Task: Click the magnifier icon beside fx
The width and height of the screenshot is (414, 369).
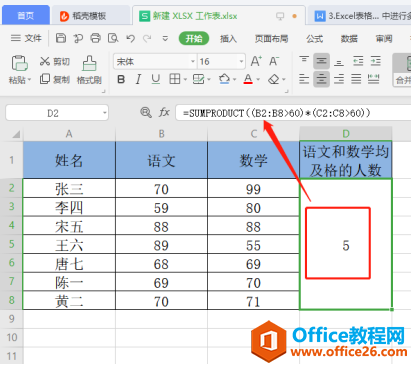Action: [x=146, y=112]
